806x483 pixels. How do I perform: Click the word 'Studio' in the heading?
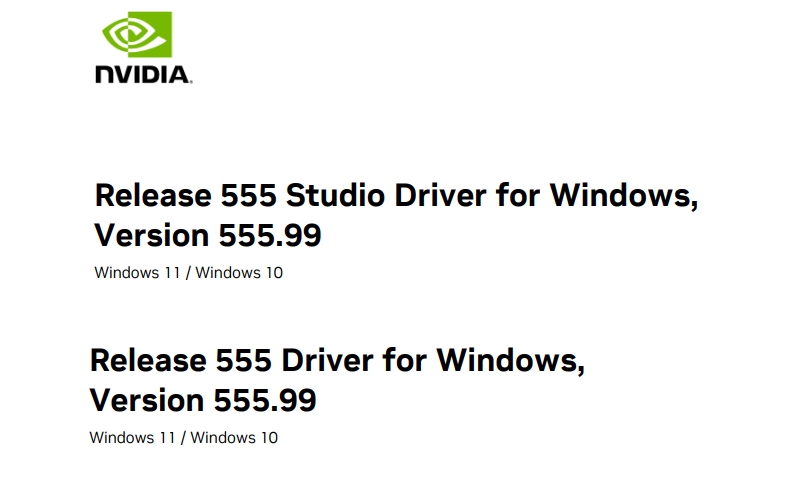335,196
